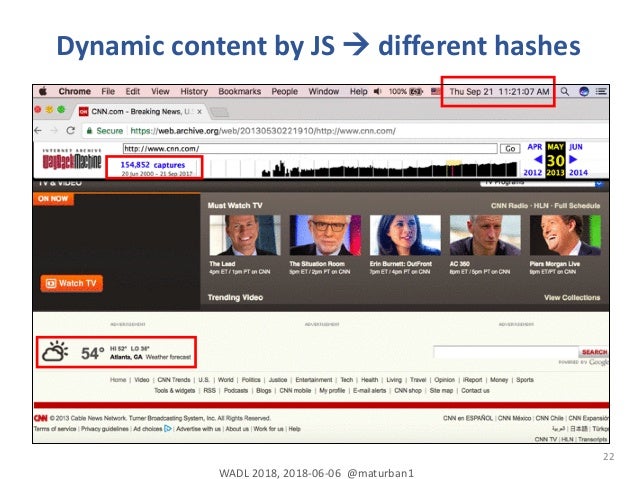Open the TV Programs dropdown
The image size is (638, 479).
(x=541, y=183)
